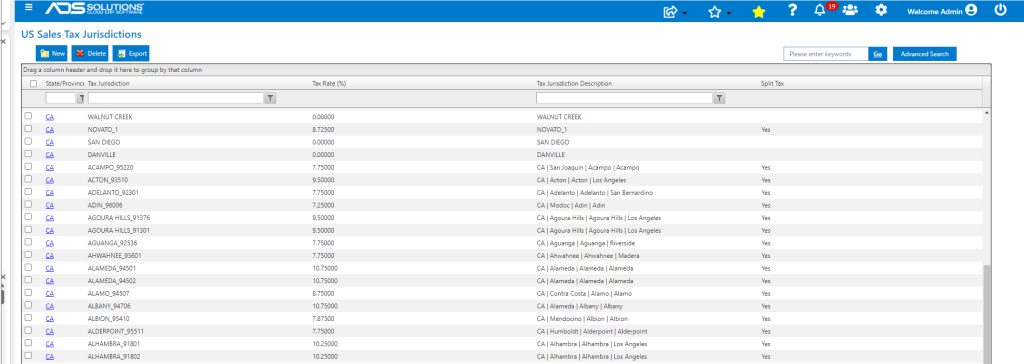Viewport: 1024px width, 364px height.
Task: Check the ADIN_96006 row checkbox
Action: [x=28, y=205]
